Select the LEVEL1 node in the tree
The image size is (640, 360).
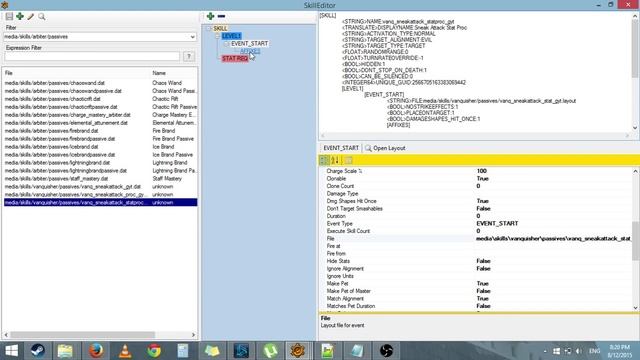point(231,36)
